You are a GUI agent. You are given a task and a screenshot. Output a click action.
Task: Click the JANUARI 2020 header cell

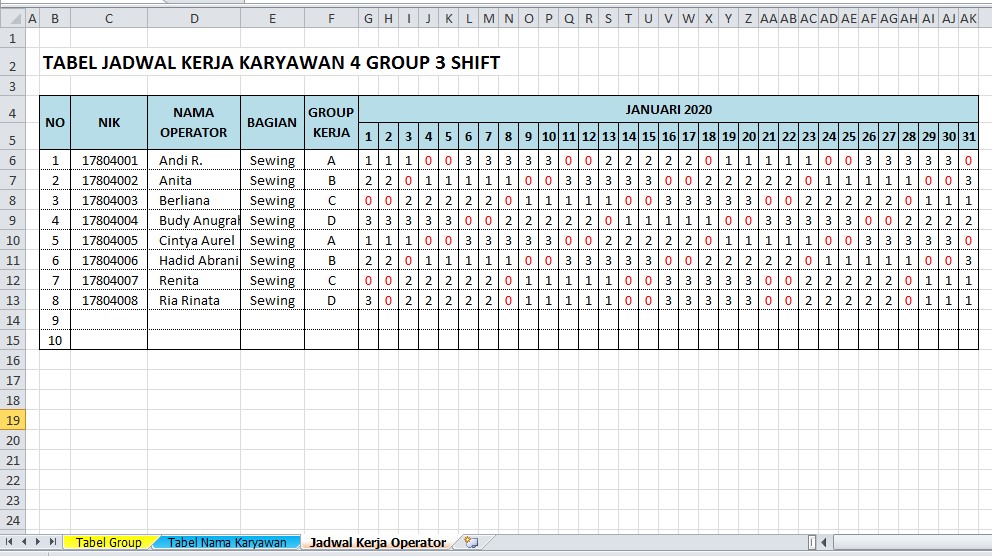click(667, 109)
